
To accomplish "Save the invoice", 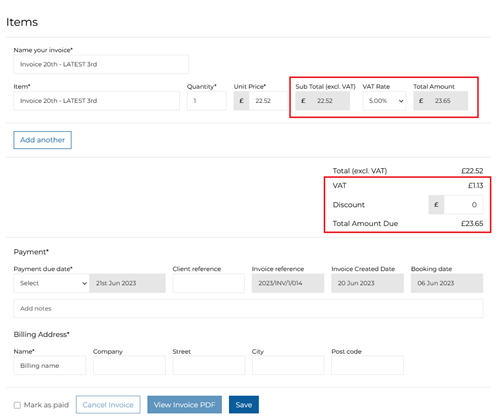I will (x=244, y=405).
